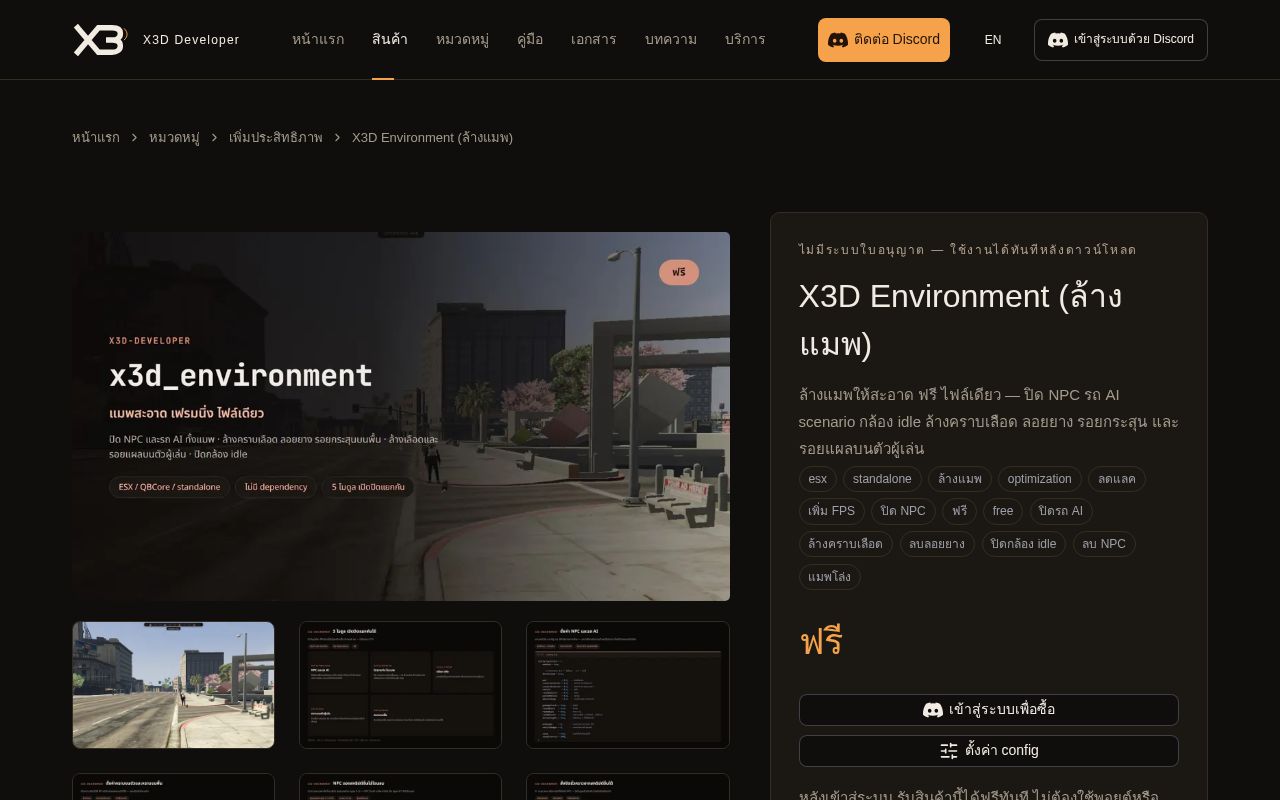This screenshot has width=1280, height=800.
Task: Click the esx tag
Action: click(x=818, y=479)
